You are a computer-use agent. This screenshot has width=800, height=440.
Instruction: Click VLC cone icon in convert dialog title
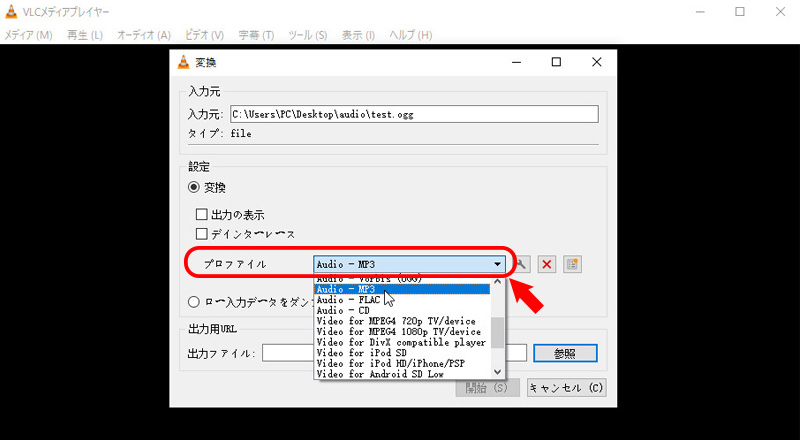(183, 62)
